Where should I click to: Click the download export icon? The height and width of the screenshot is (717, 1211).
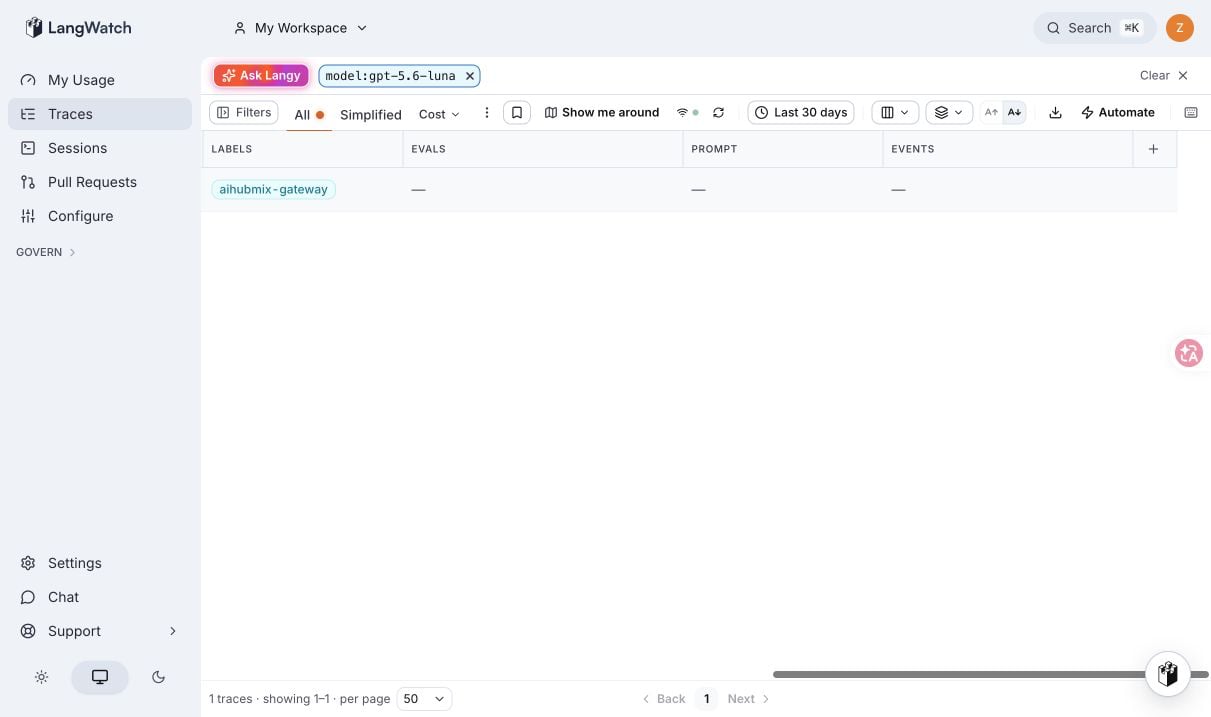(1055, 113)
